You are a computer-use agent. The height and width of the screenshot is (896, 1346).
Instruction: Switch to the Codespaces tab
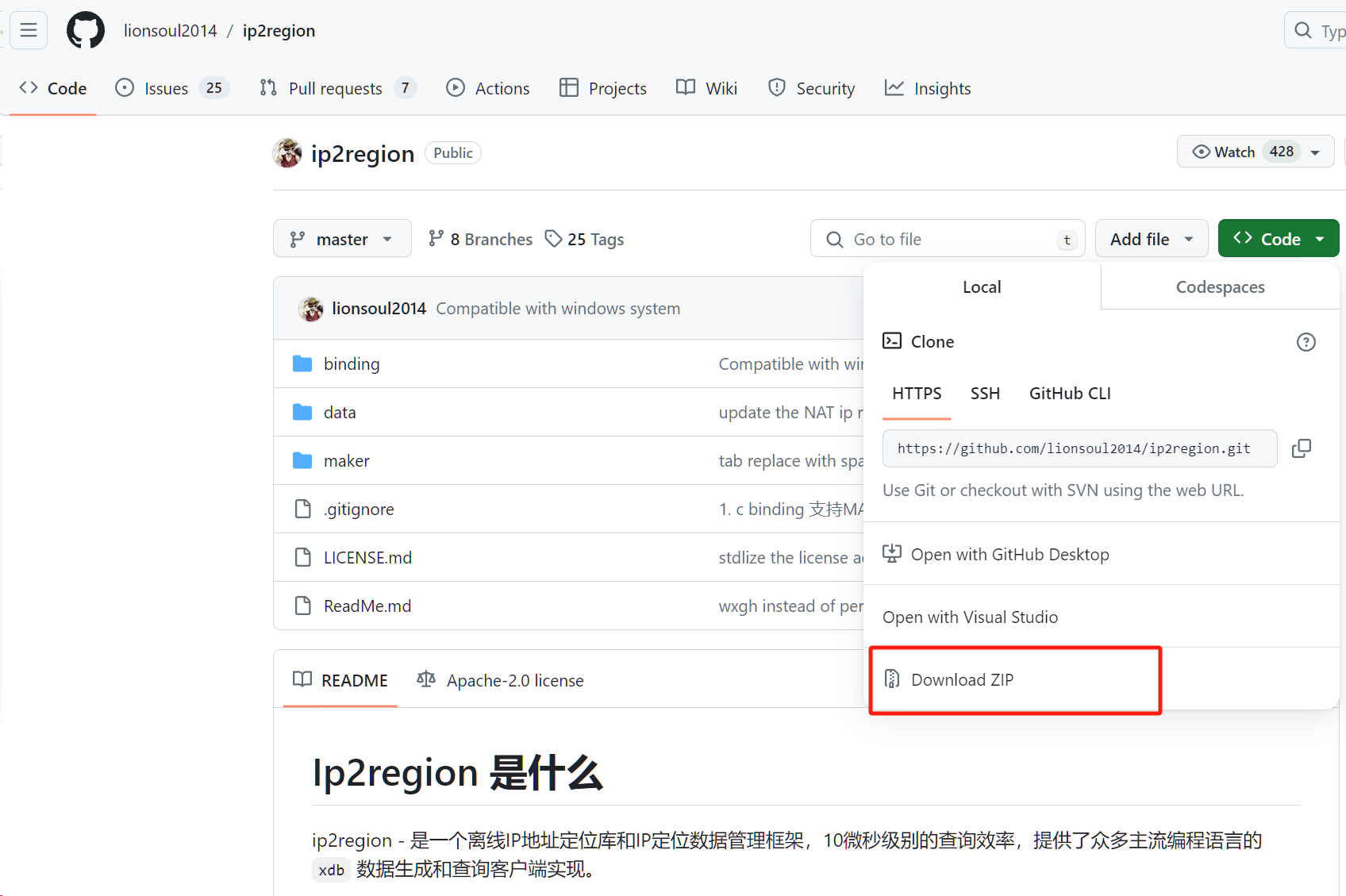pos(1221,287)
